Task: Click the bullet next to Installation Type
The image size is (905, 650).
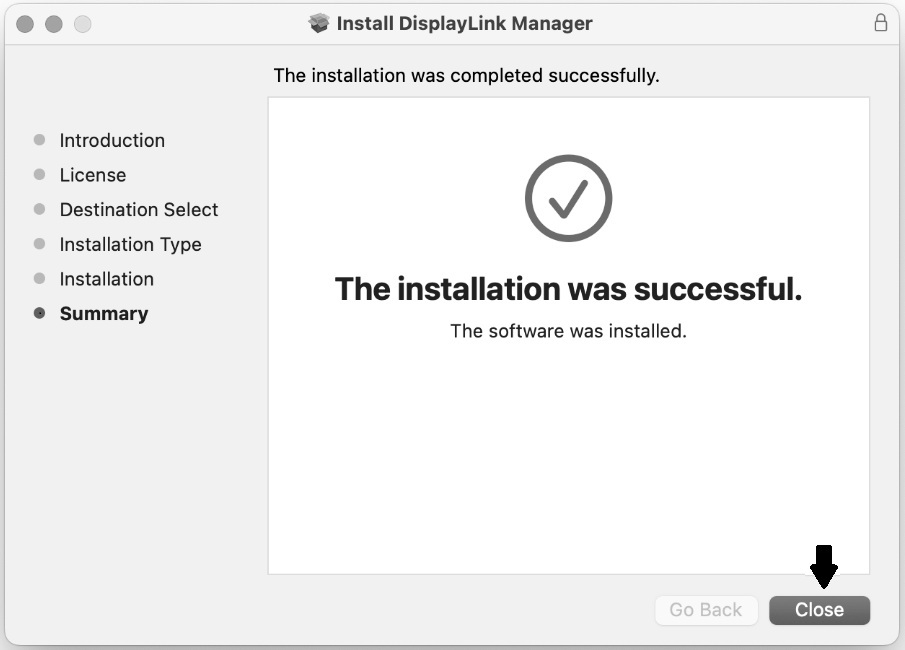Action: point(39,244)
